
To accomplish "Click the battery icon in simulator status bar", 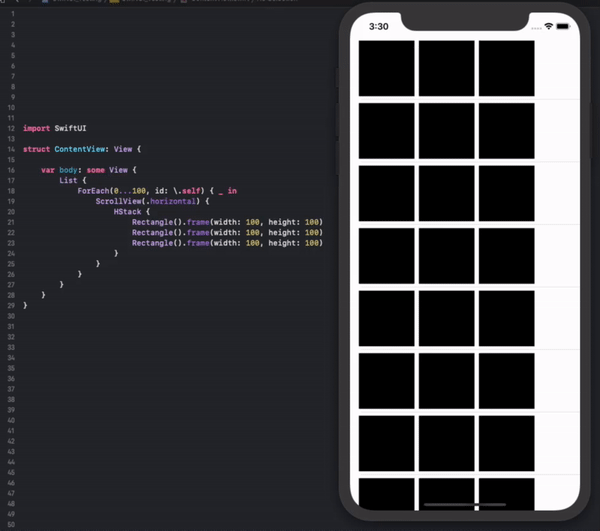I will click(563, 26).
